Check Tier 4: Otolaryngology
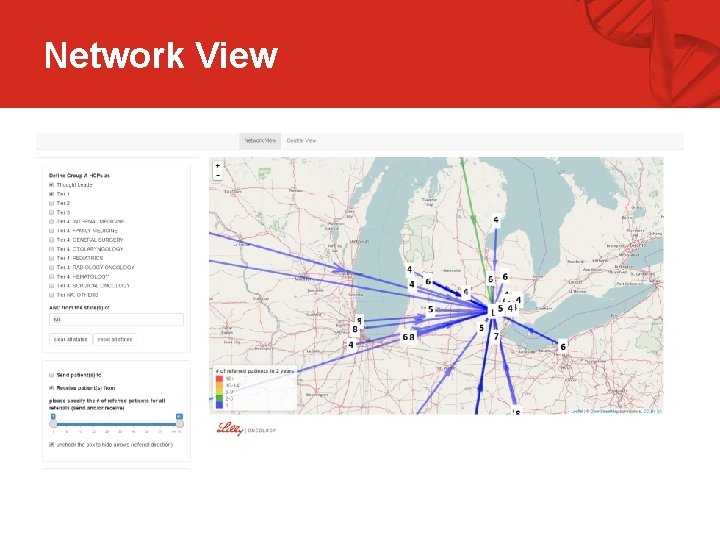Image resolution: width=720 pixels, height=540 pixels. (51, 249)
